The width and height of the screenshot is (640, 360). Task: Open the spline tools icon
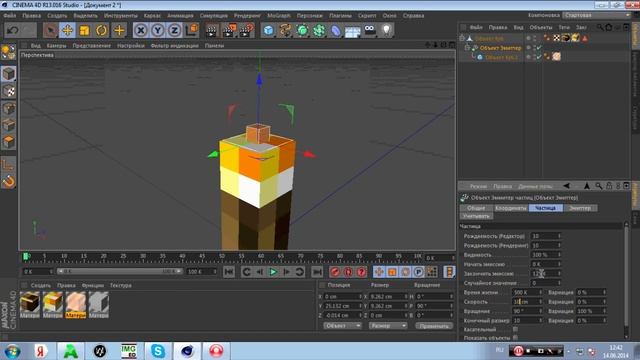tap(285, 30)
